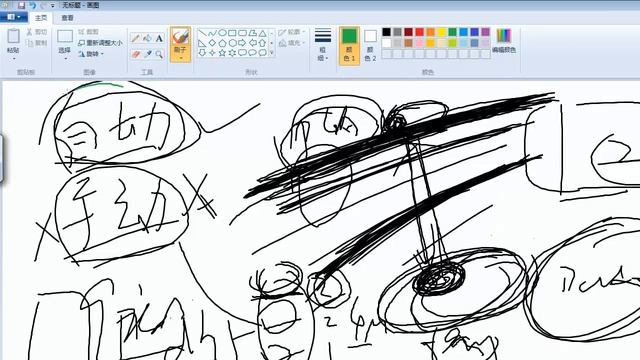The width and height of the screenshot is (640, 360).
Task: Choose the Oval callout shape
Action: point(253,53)
